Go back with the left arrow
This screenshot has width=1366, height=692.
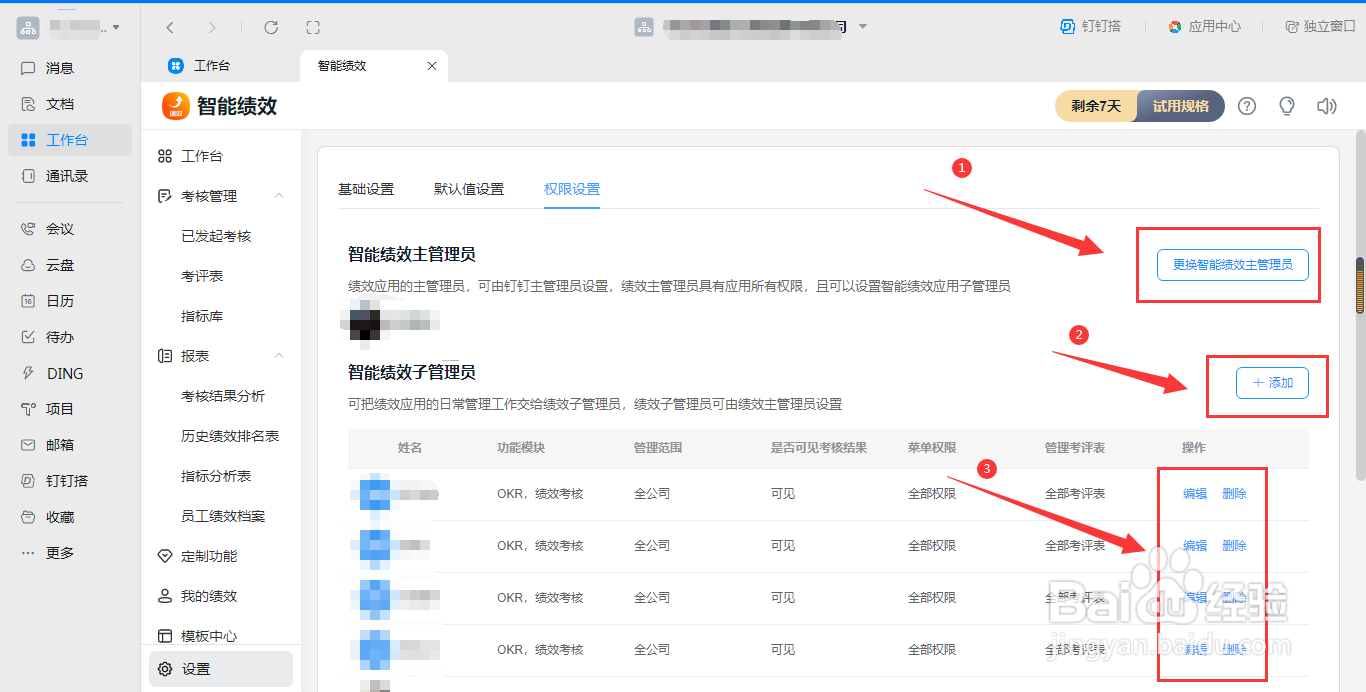170,27
